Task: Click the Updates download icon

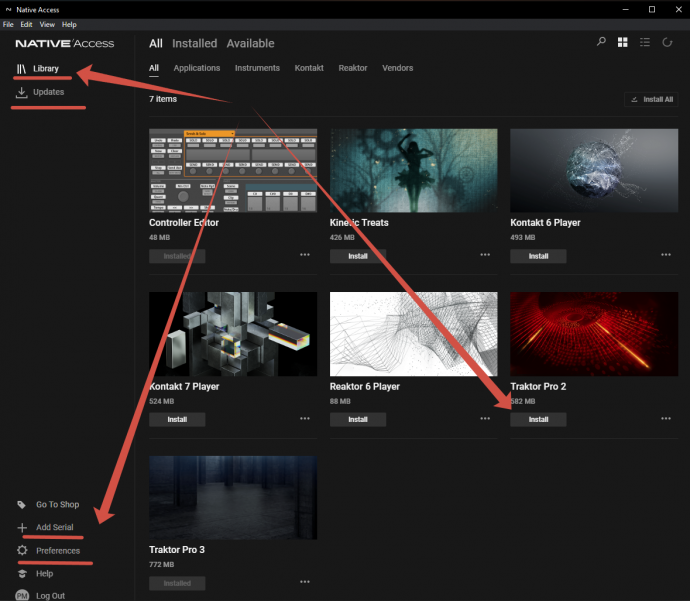Action: click(x=21, y=92)
